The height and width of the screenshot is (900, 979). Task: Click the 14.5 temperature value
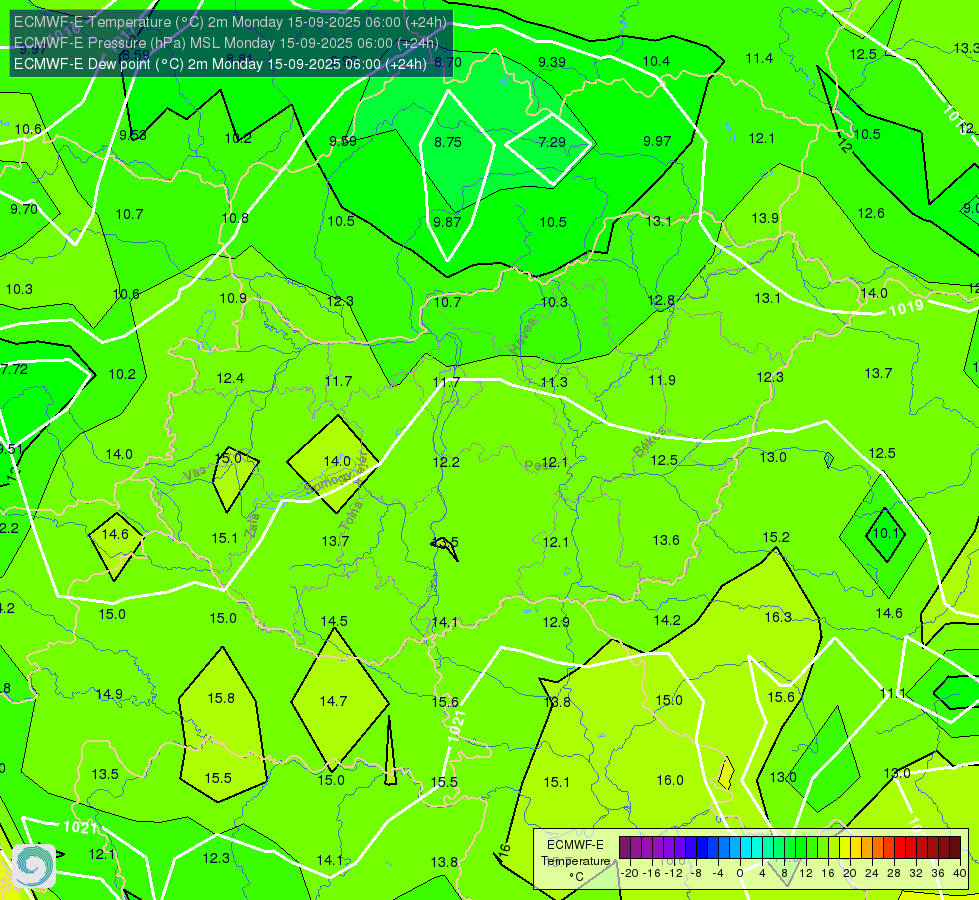tap(334, 621)
